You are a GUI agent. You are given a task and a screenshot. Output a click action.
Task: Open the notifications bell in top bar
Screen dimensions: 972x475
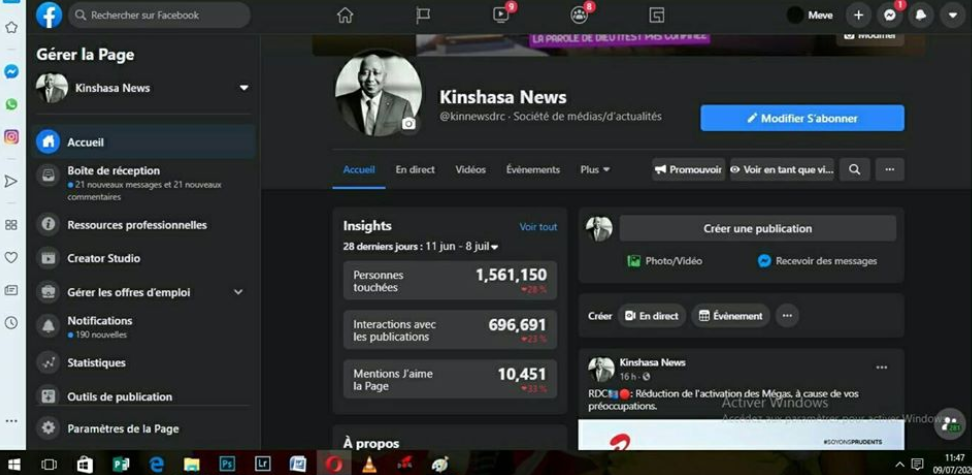tap(921, 16)
